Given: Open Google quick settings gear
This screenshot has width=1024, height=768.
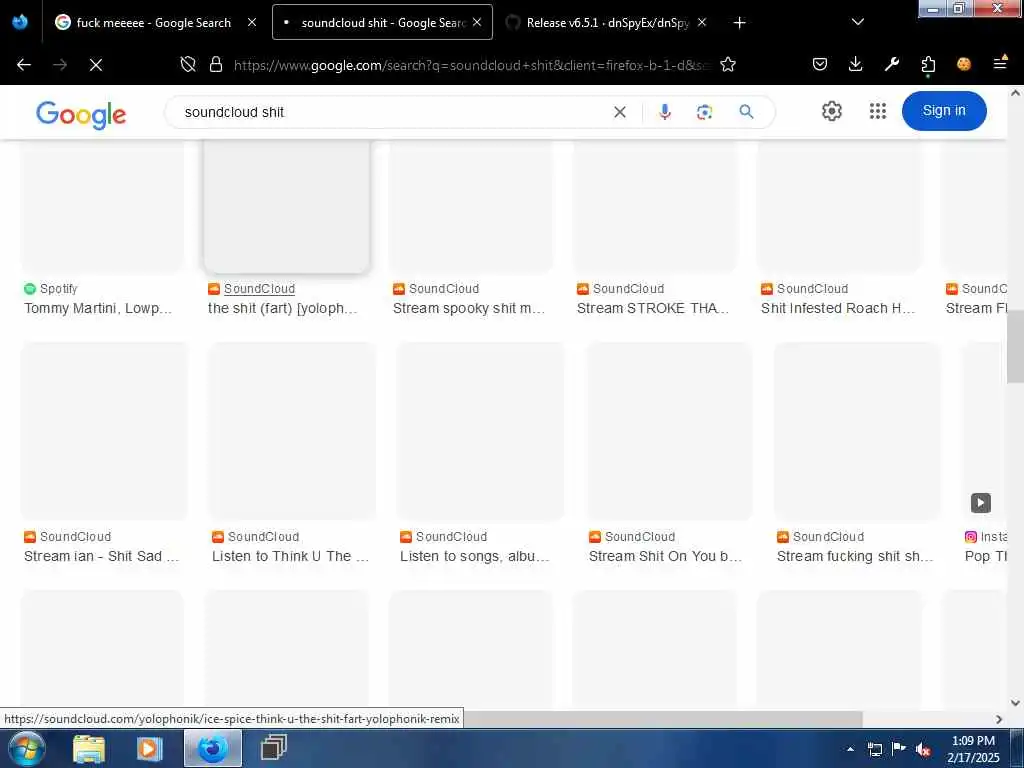Looking at the screenshot, I should tap(831, 111).
